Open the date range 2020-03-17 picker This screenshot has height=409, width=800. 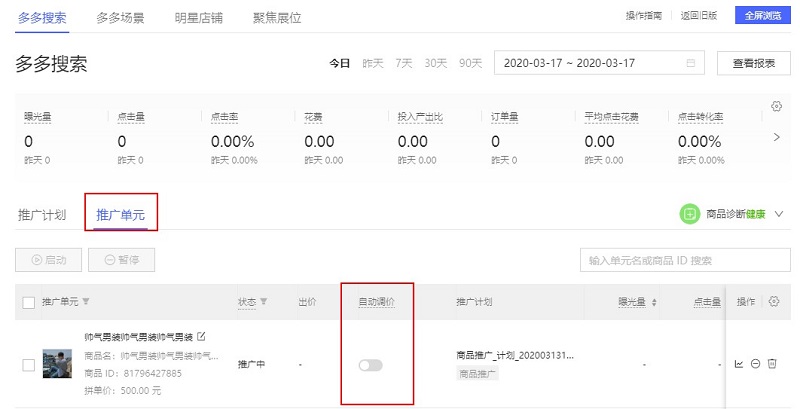tap(599, 63)
